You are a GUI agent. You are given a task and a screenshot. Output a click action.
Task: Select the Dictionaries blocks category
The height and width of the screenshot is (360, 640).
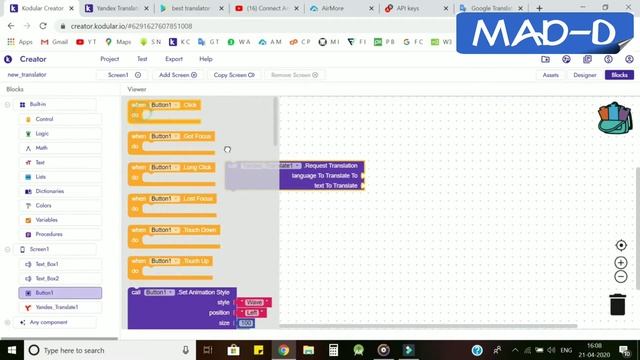pyautogui.click(x=60, y=191)
